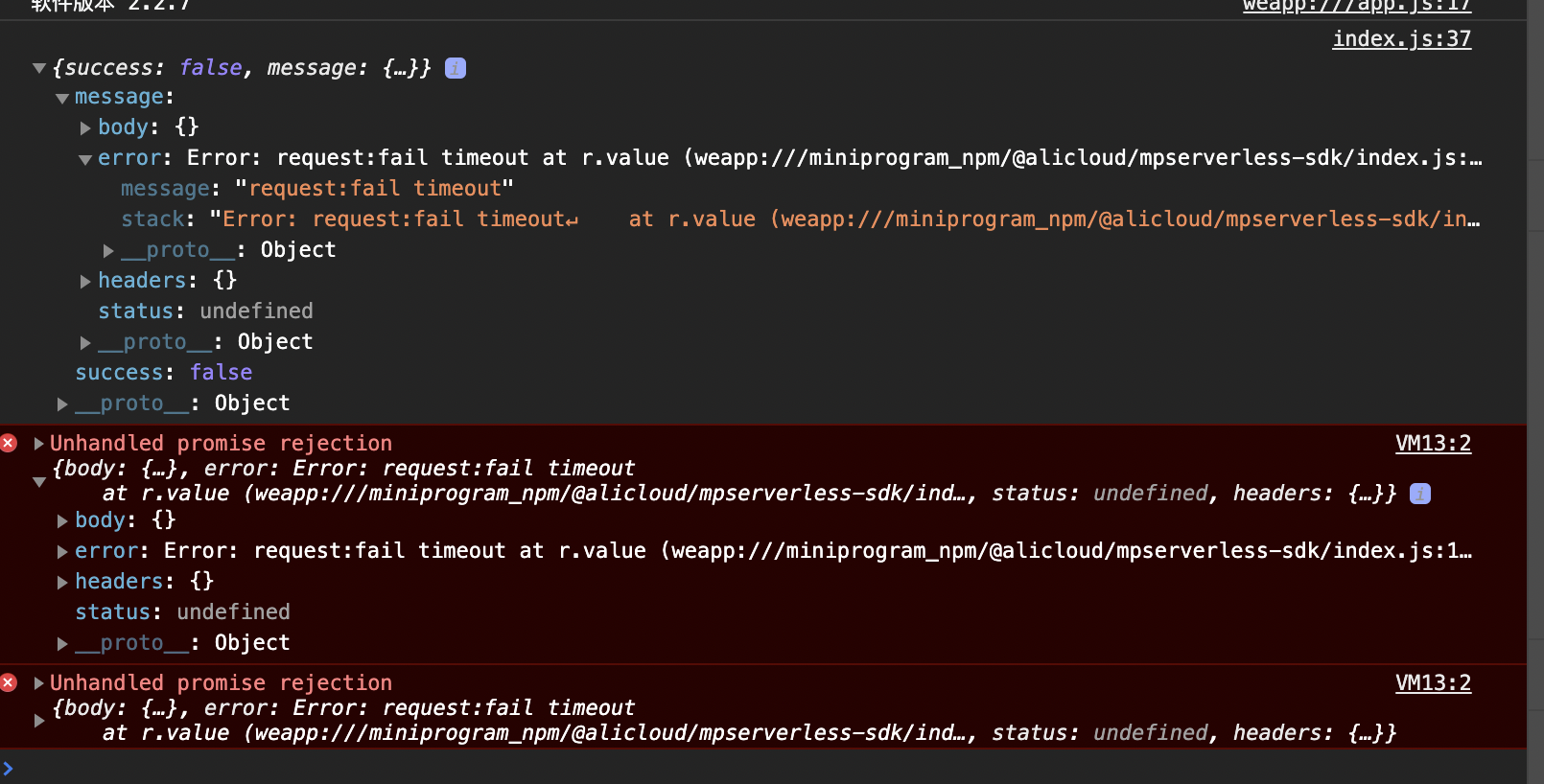Expand the second rejection's {body, error} object
This screenshot has width=1544, height=784.
39,720
